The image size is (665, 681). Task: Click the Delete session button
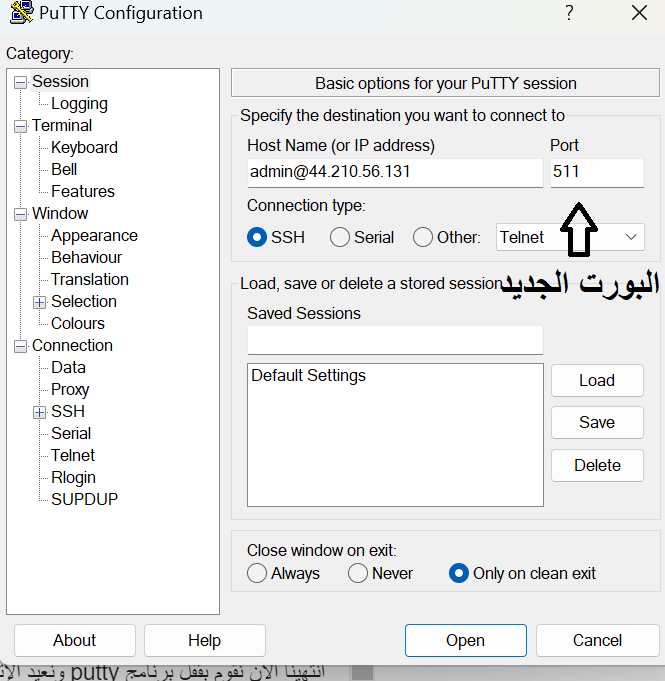(x=597, y=466)
